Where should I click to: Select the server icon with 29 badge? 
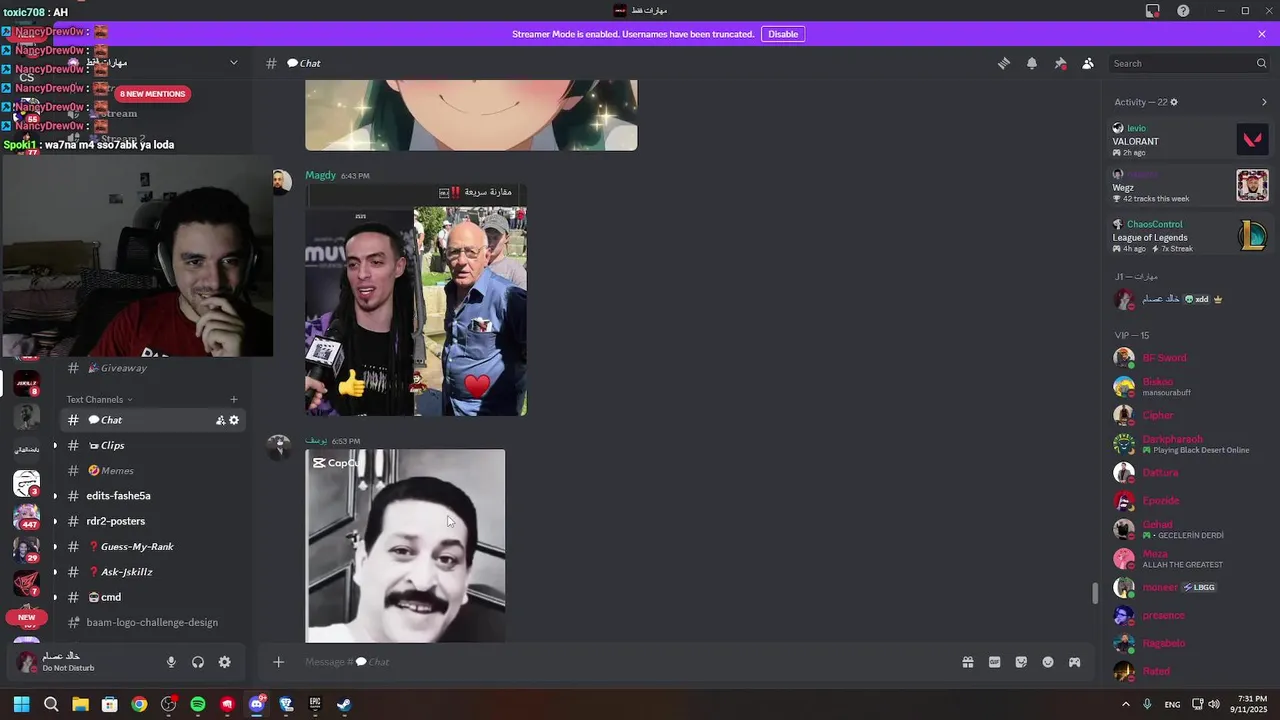[x=26, y=550]
